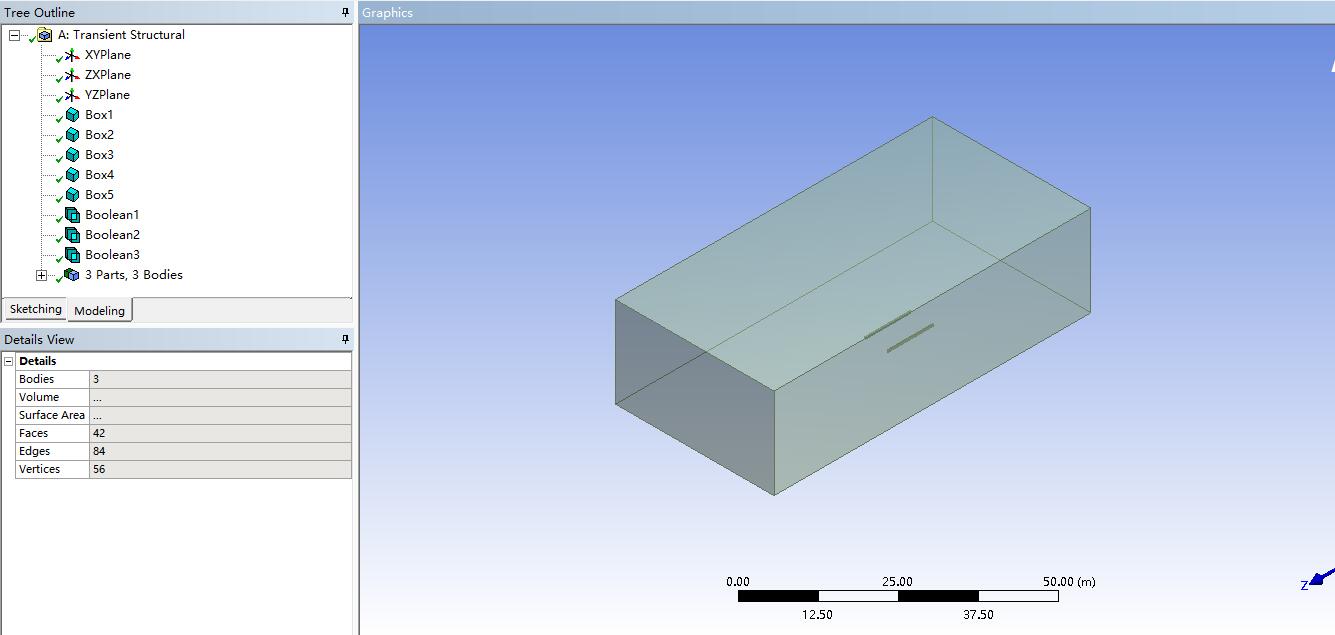Select the YZPlane plane icon

(x=71, y=95)
